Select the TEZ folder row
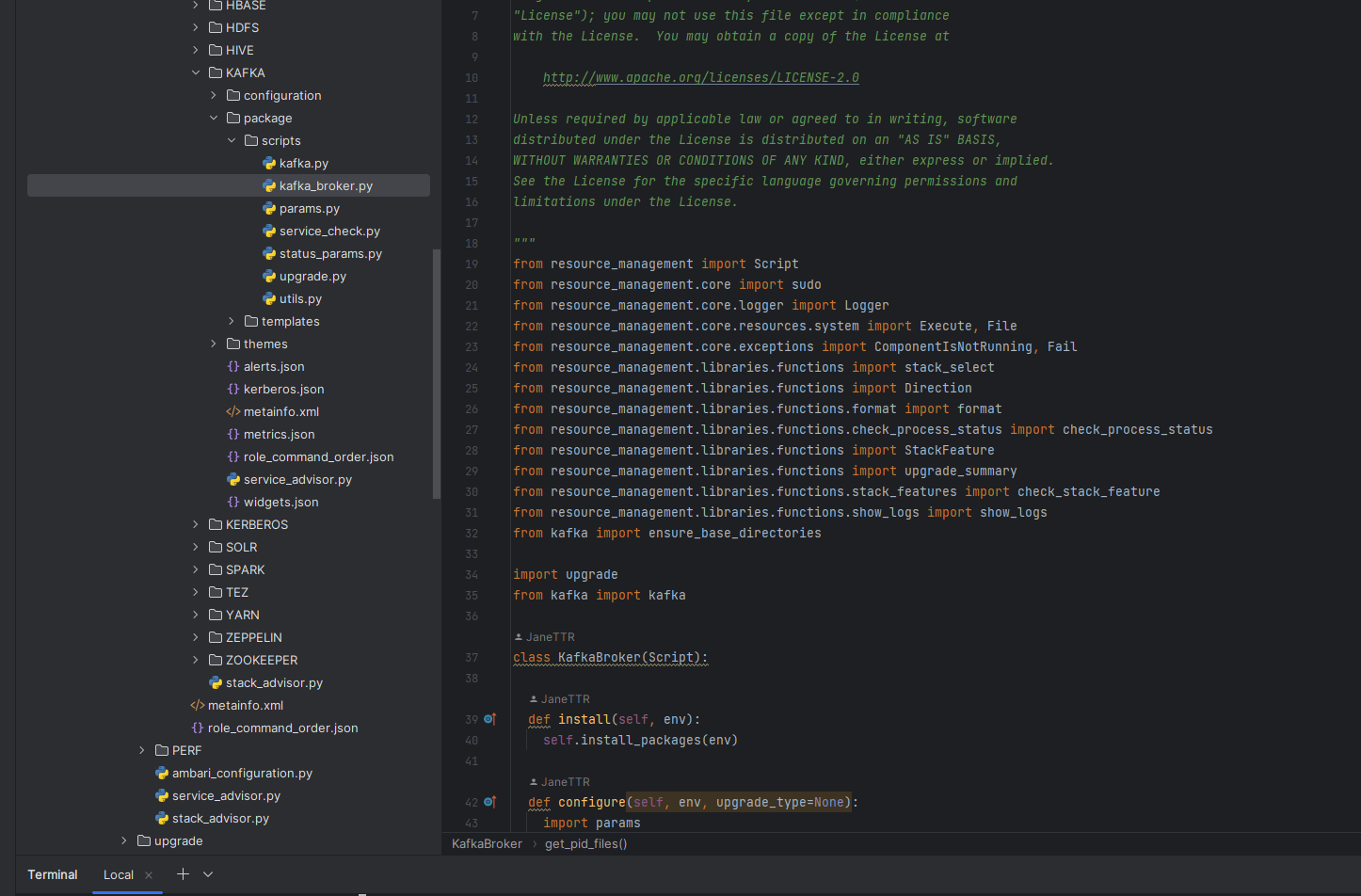Image resolution: width=1361 pixels, height=896 pixels. pos(229,592)
